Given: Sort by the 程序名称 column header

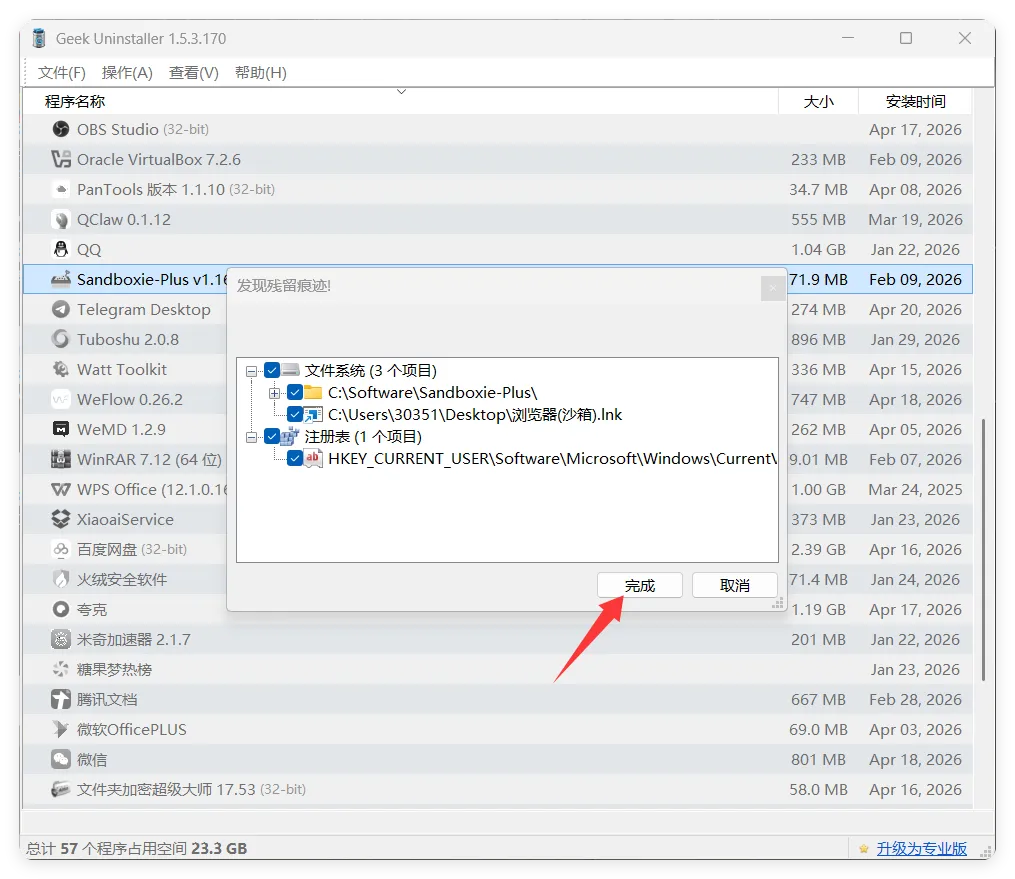Looking at the screenshot, I should point(400,102).
